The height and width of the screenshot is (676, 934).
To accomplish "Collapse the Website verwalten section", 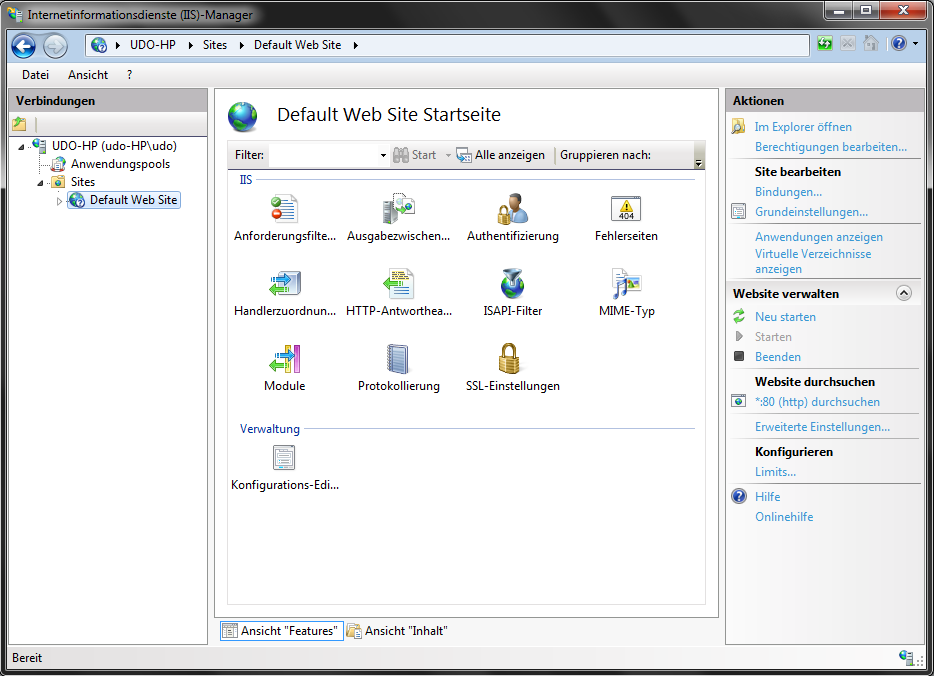I will click(903, 294).
